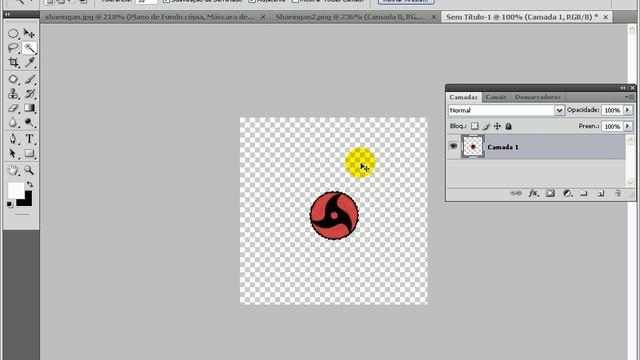Select the Clone Stamp tool

13,93
